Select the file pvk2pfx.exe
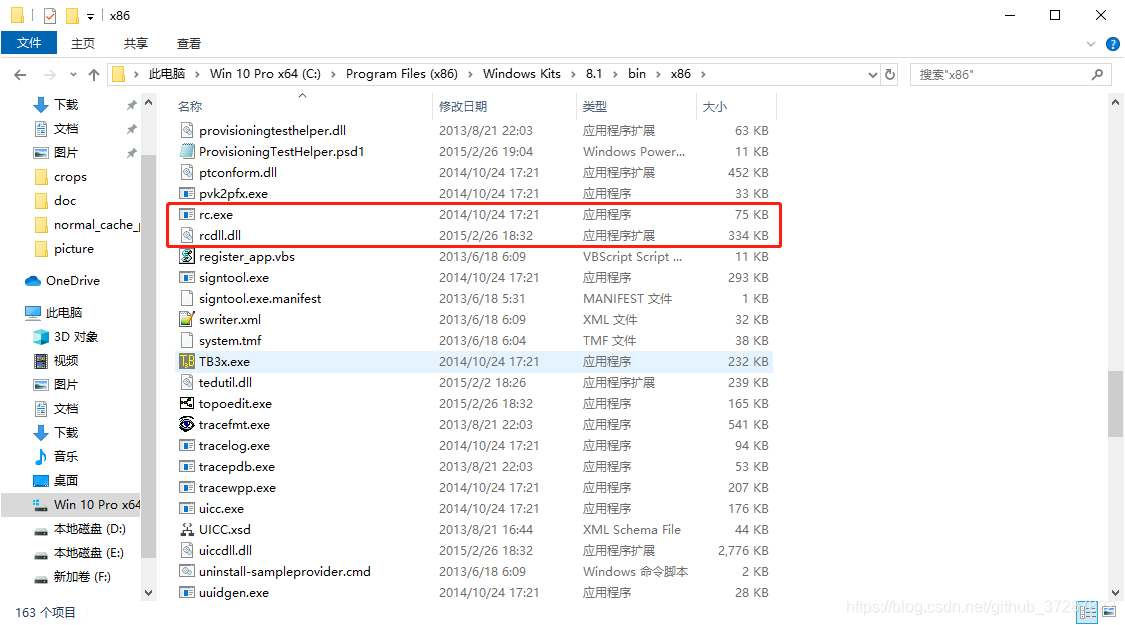This screenshot has width=1125, height=625. click(x=233, y=194)
